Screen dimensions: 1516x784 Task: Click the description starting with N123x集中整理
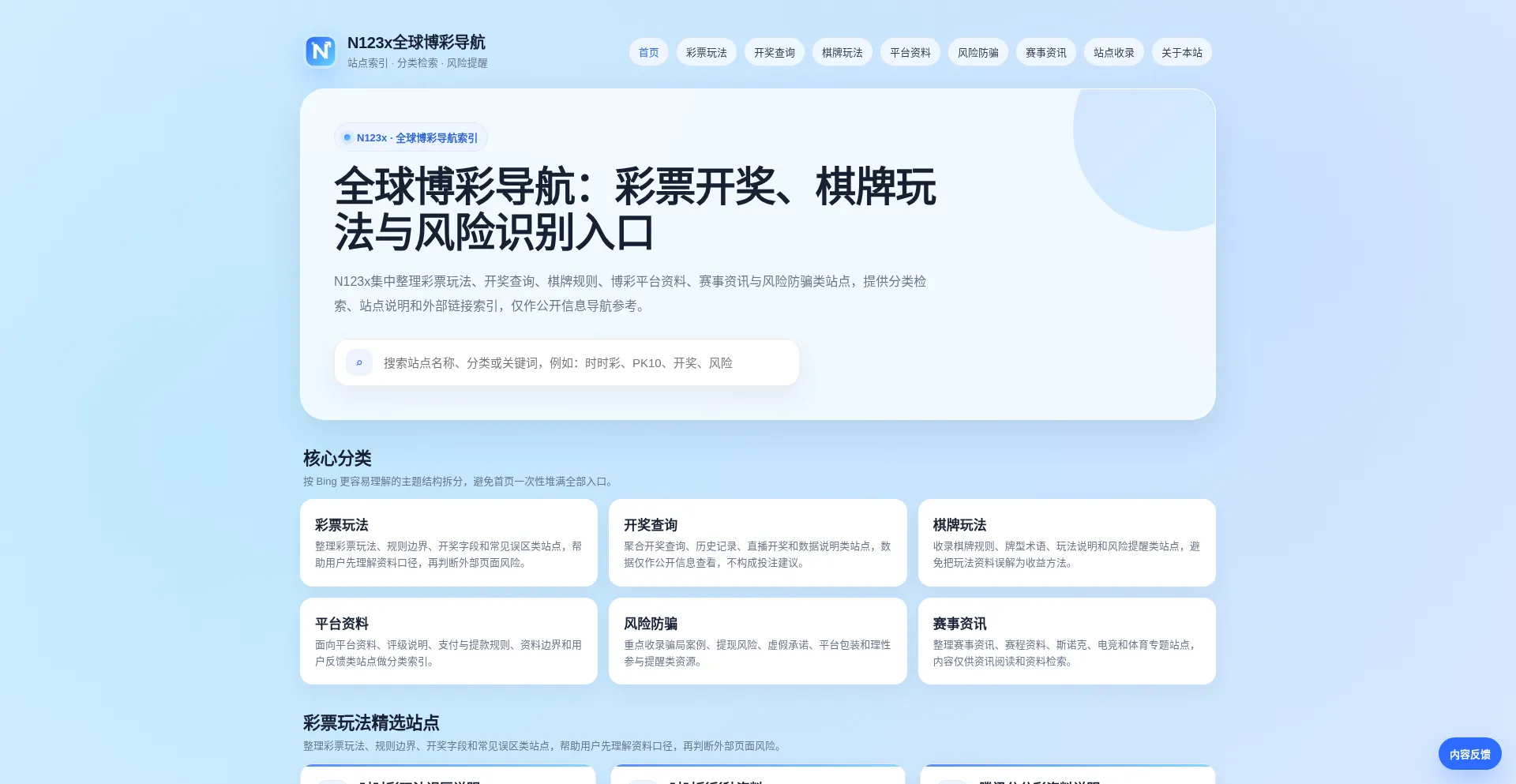click(x=630, y=294)
